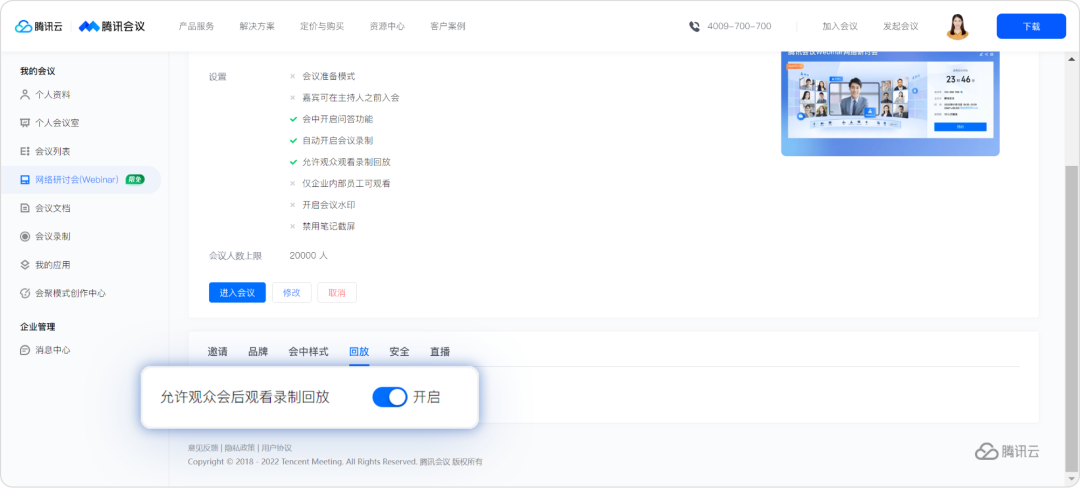
Task: Open 会议文档 via its document icon
Action: coord(25,208)
